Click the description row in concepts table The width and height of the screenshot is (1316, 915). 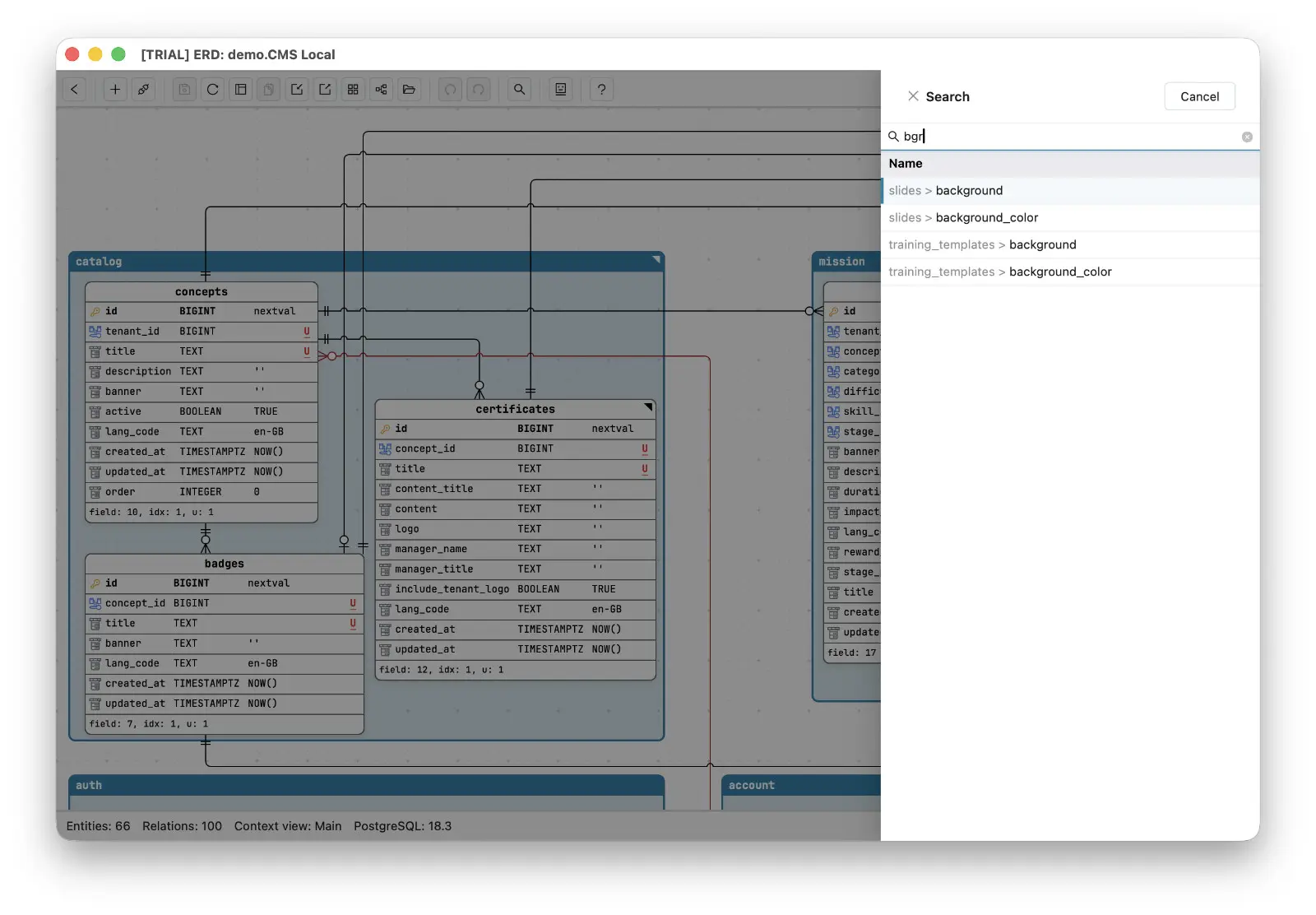(x=202, y=372)
